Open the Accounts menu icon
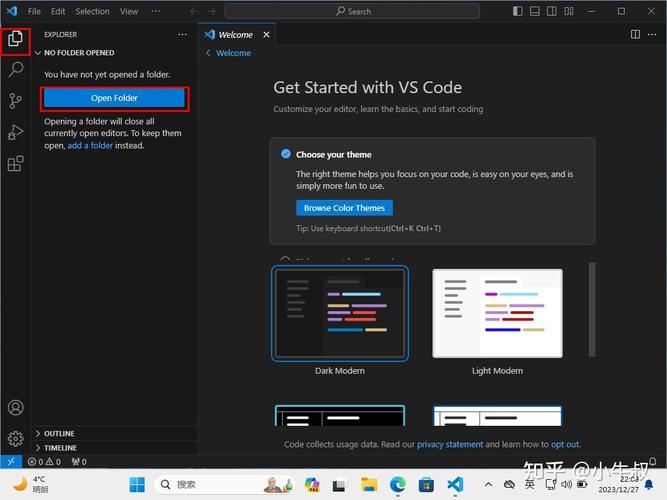 pyautogui.click(x=16, y=408)
